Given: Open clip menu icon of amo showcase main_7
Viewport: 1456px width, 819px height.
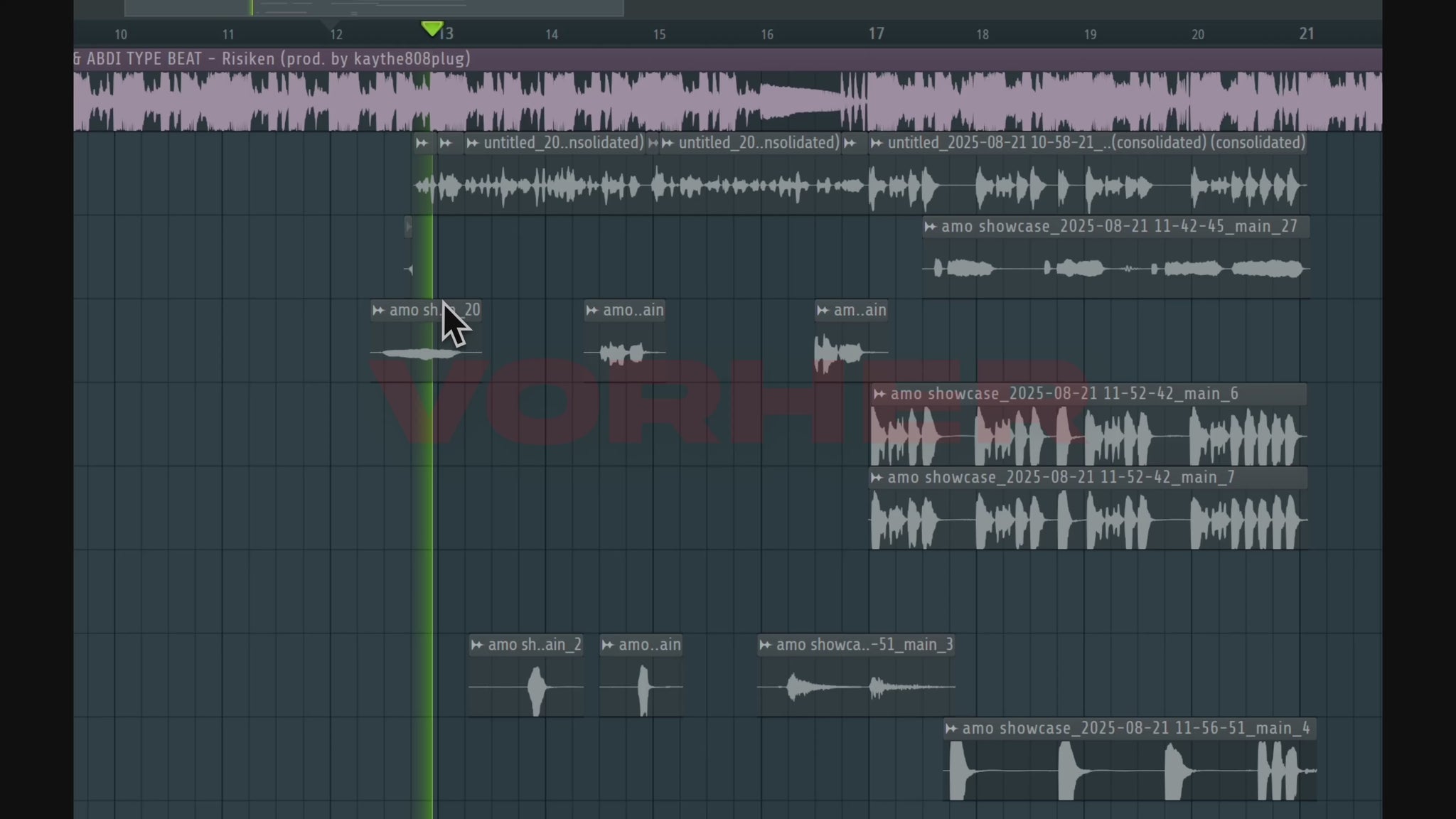Looking at the screenshot, I should (877, 478).
